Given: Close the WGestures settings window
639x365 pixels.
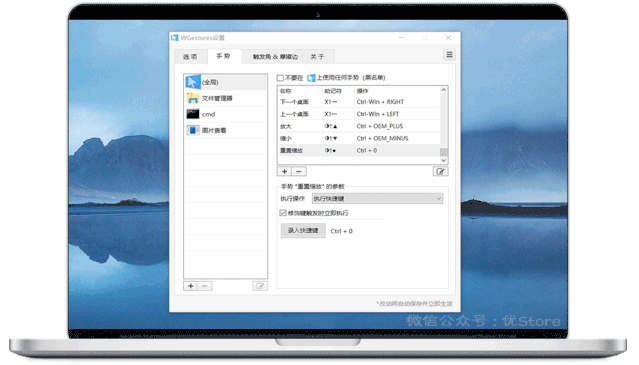Looking at the screenshot, I should tap(448, 37).
